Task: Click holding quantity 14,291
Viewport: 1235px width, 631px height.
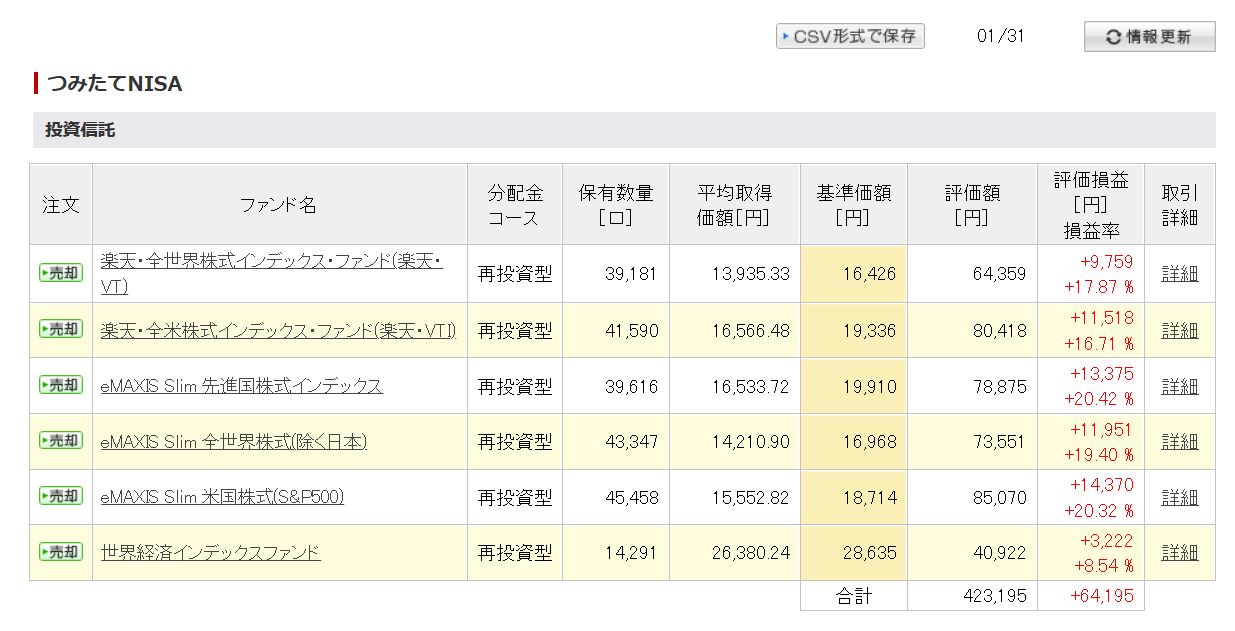Action: tap(631, 552)
